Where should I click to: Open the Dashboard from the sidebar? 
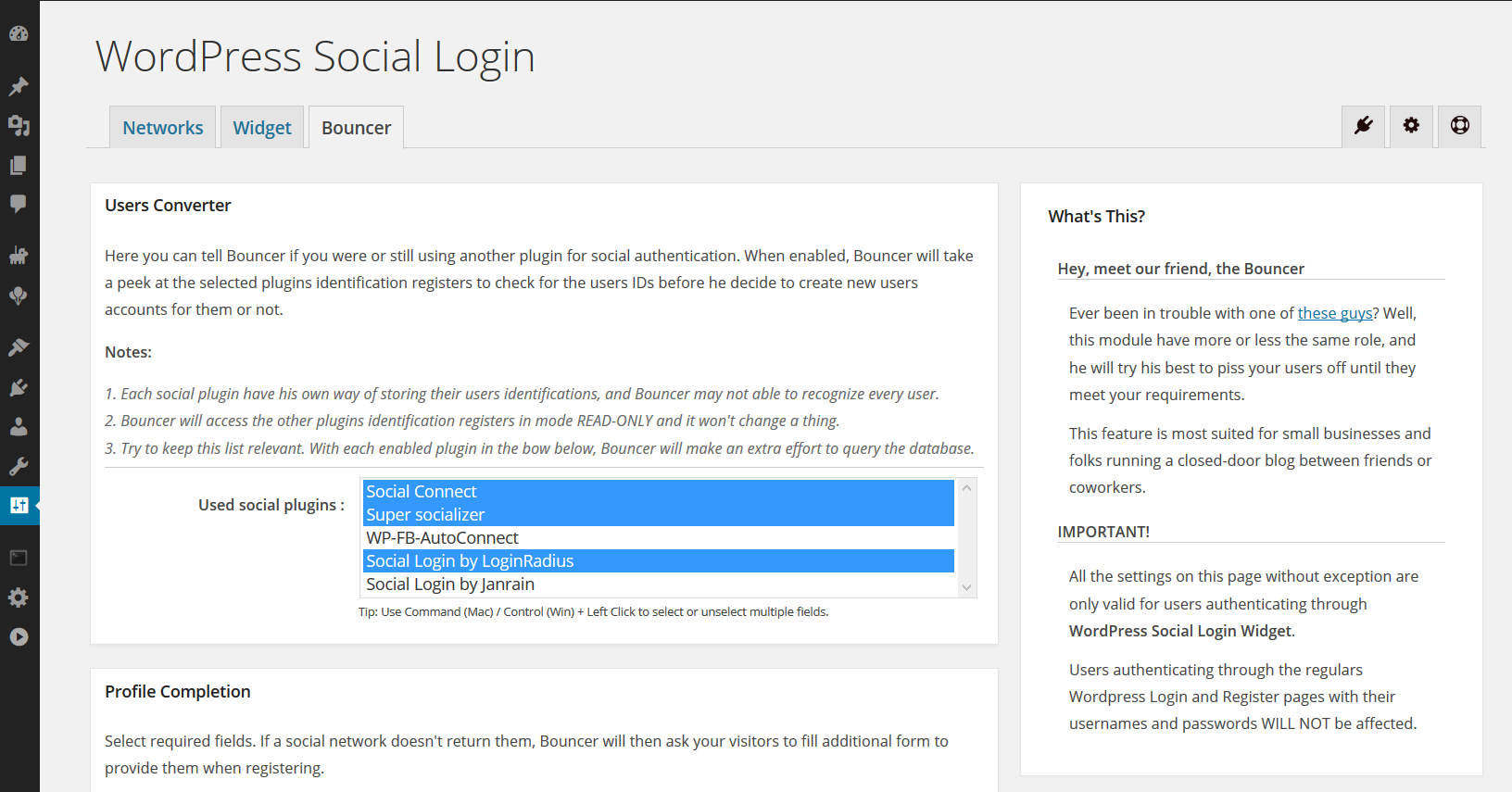pyautogui.click(x=19, y=34)
